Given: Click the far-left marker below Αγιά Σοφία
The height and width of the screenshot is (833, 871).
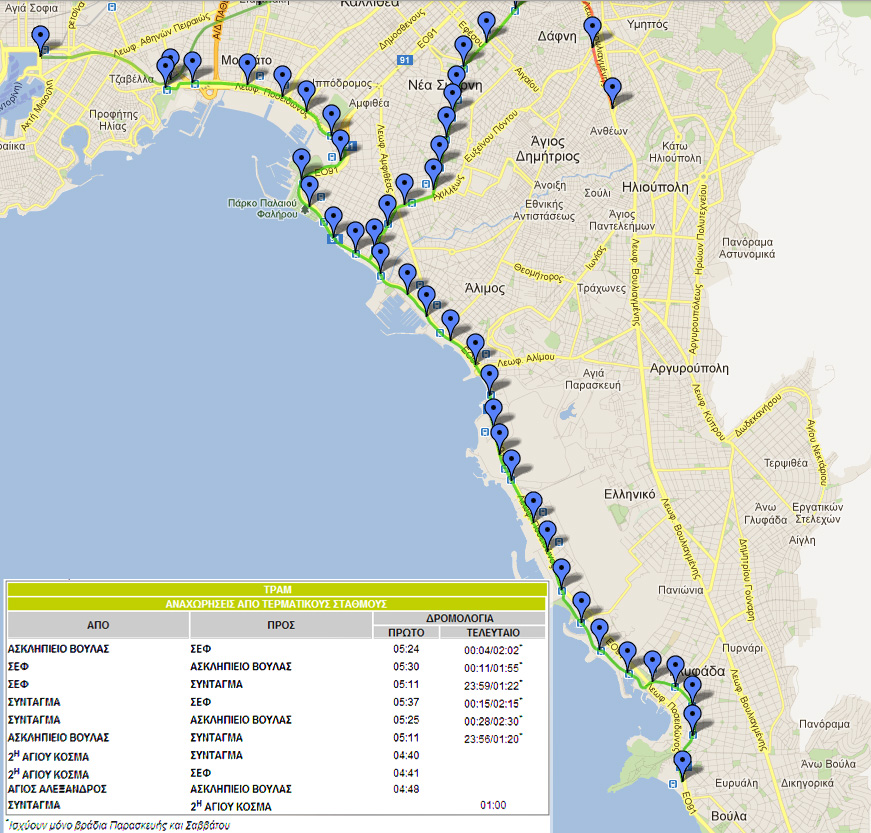Looking at the screenshot, I should click(41, 39).
